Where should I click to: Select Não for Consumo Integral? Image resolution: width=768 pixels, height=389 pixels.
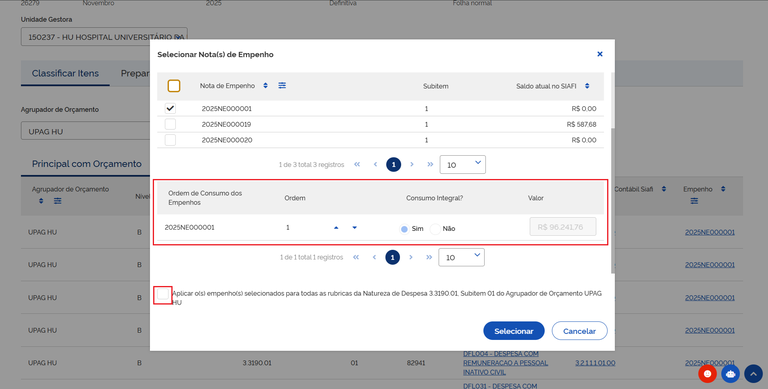(x=435, y=229)
